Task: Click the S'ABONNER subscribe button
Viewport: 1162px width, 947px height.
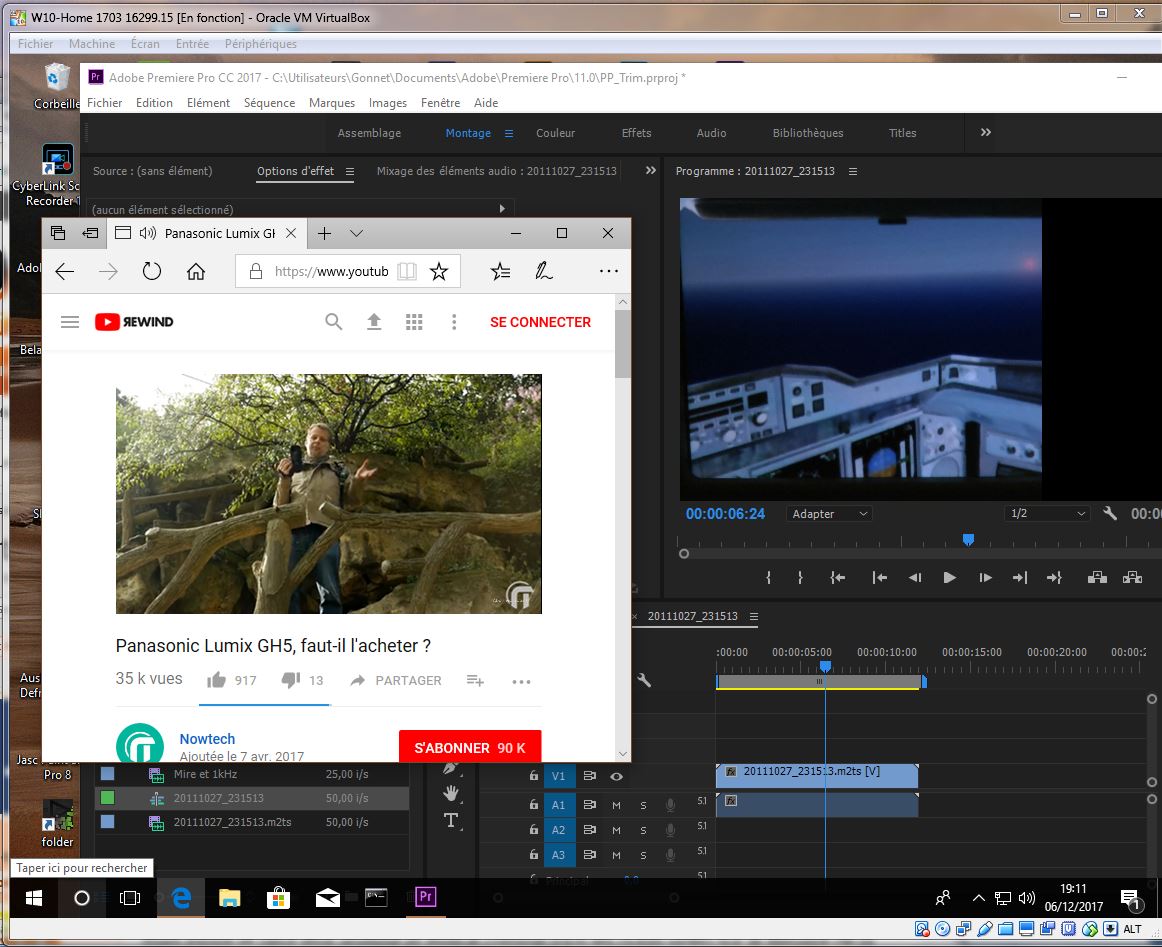Action: (469, 748)
